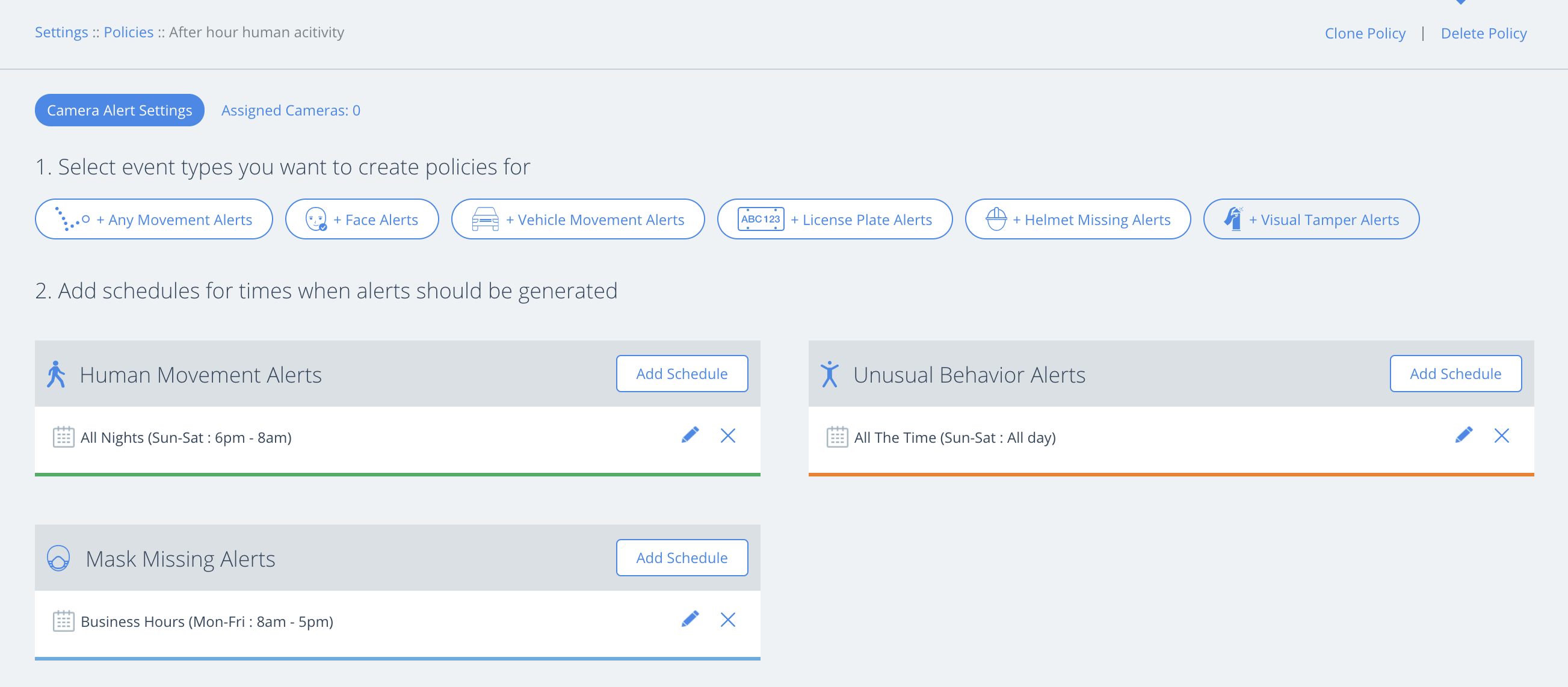This screenshot has width=1568, height=687.
Task: Switch to Camera Alert Settings tab
Action: click(x=119, y=110)
